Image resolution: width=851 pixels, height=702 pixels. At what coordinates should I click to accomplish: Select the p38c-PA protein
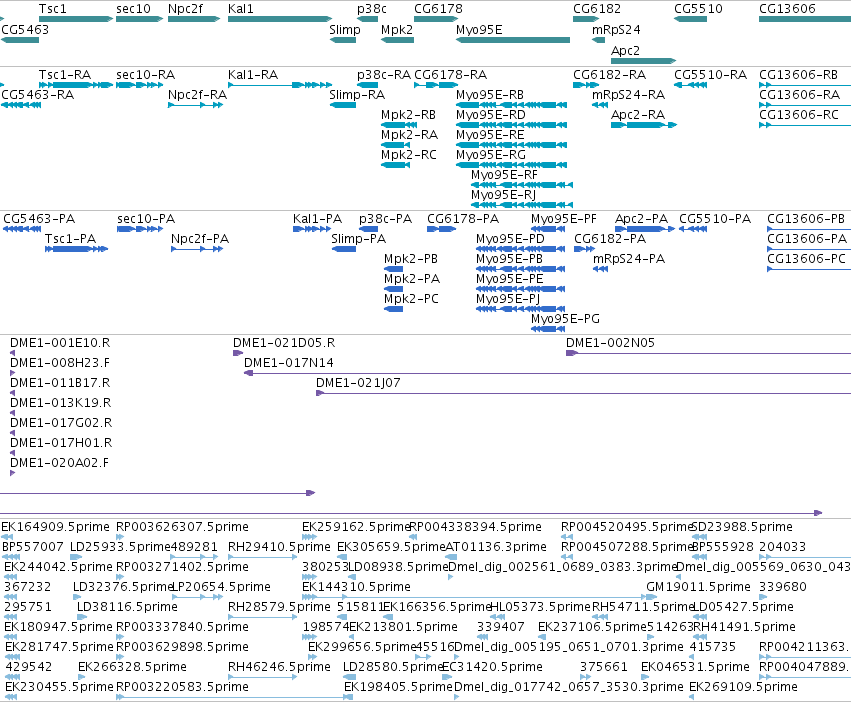click(x=369, y=229)
